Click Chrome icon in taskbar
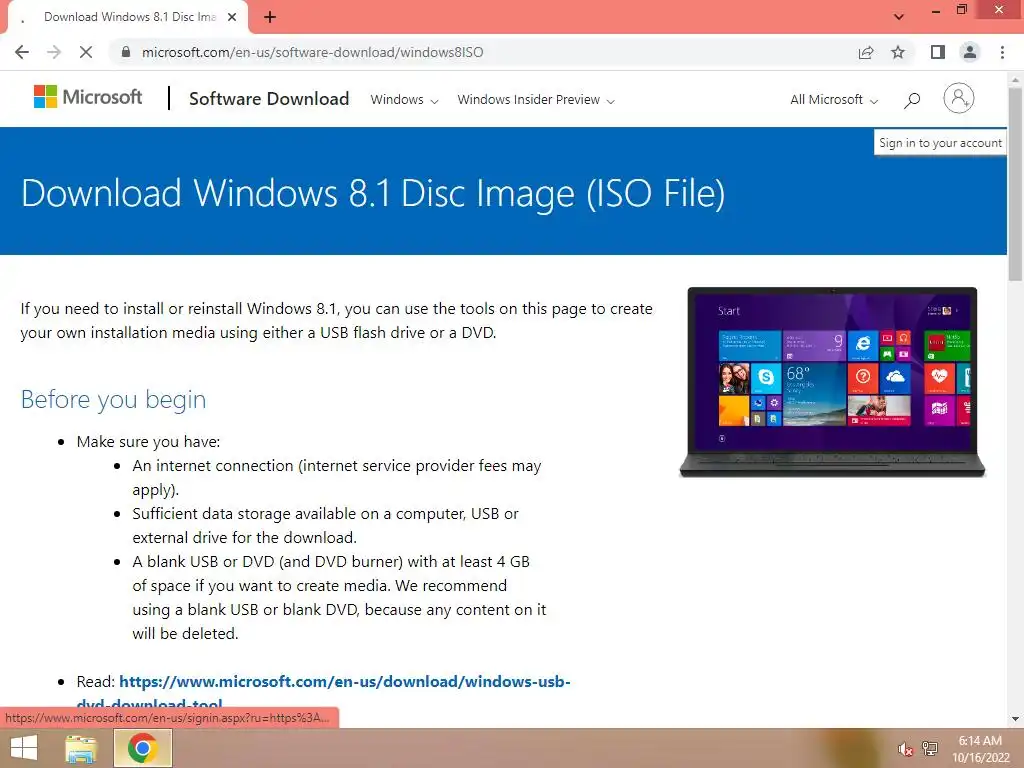 coord(143,748)
